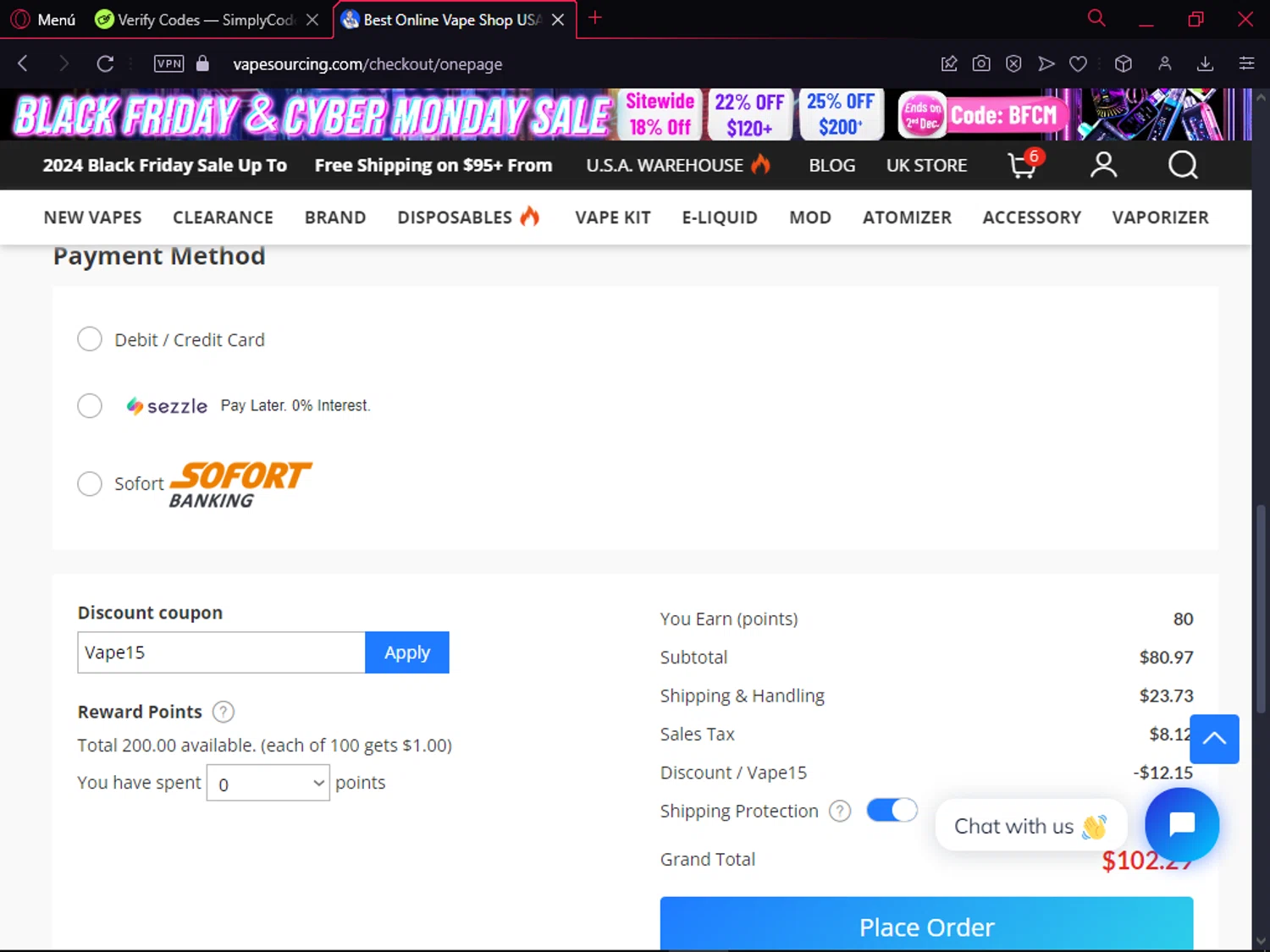The height and width of the screenshot is (952, 1270).
Task: Add page to bookmarks heart icon
Action: [x=1078, y=63]
